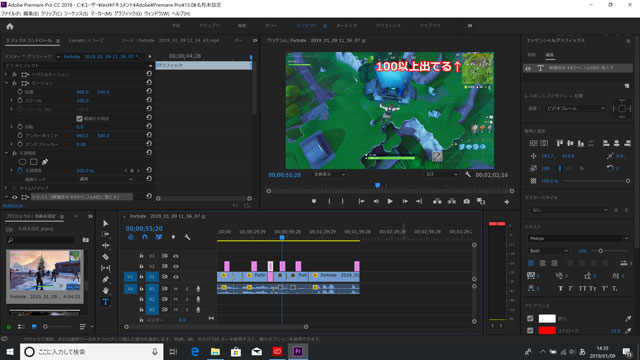The image size is (640, 360).
Task: Select the Hand tool
Action: (105, 291)
